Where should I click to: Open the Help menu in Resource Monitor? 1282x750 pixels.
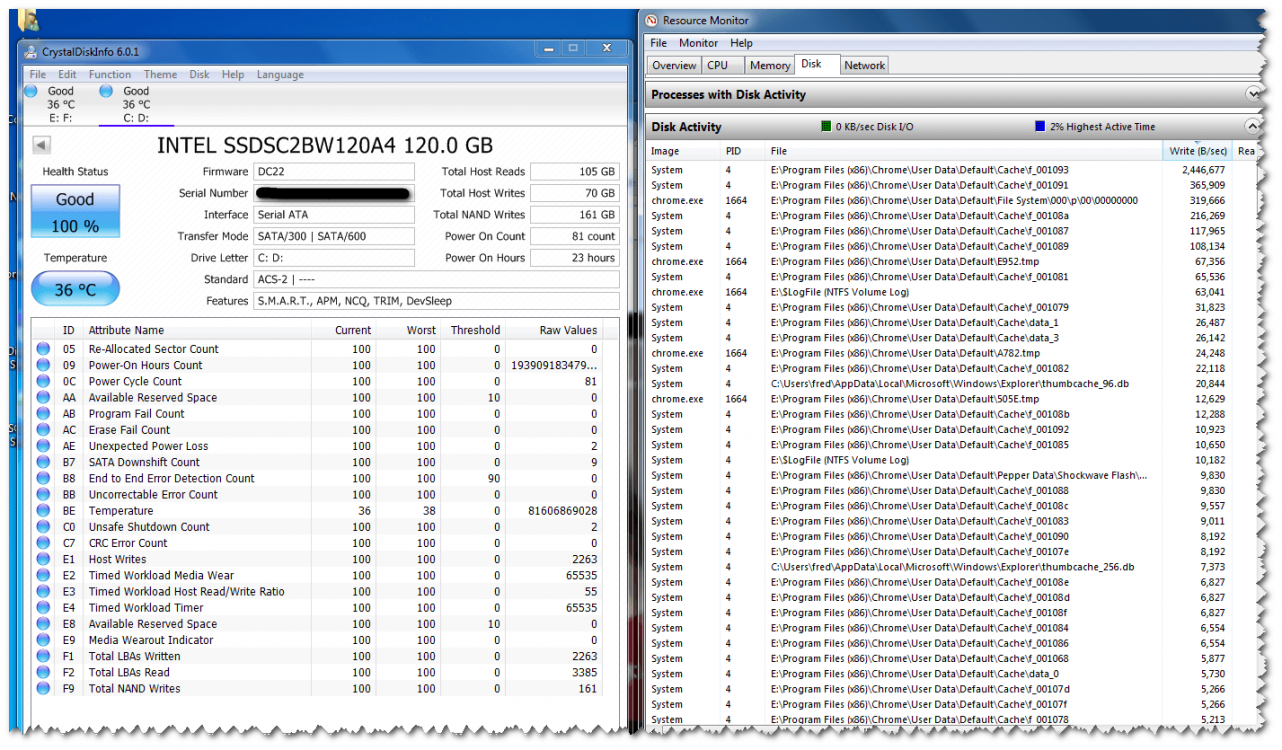click(741, 43)
